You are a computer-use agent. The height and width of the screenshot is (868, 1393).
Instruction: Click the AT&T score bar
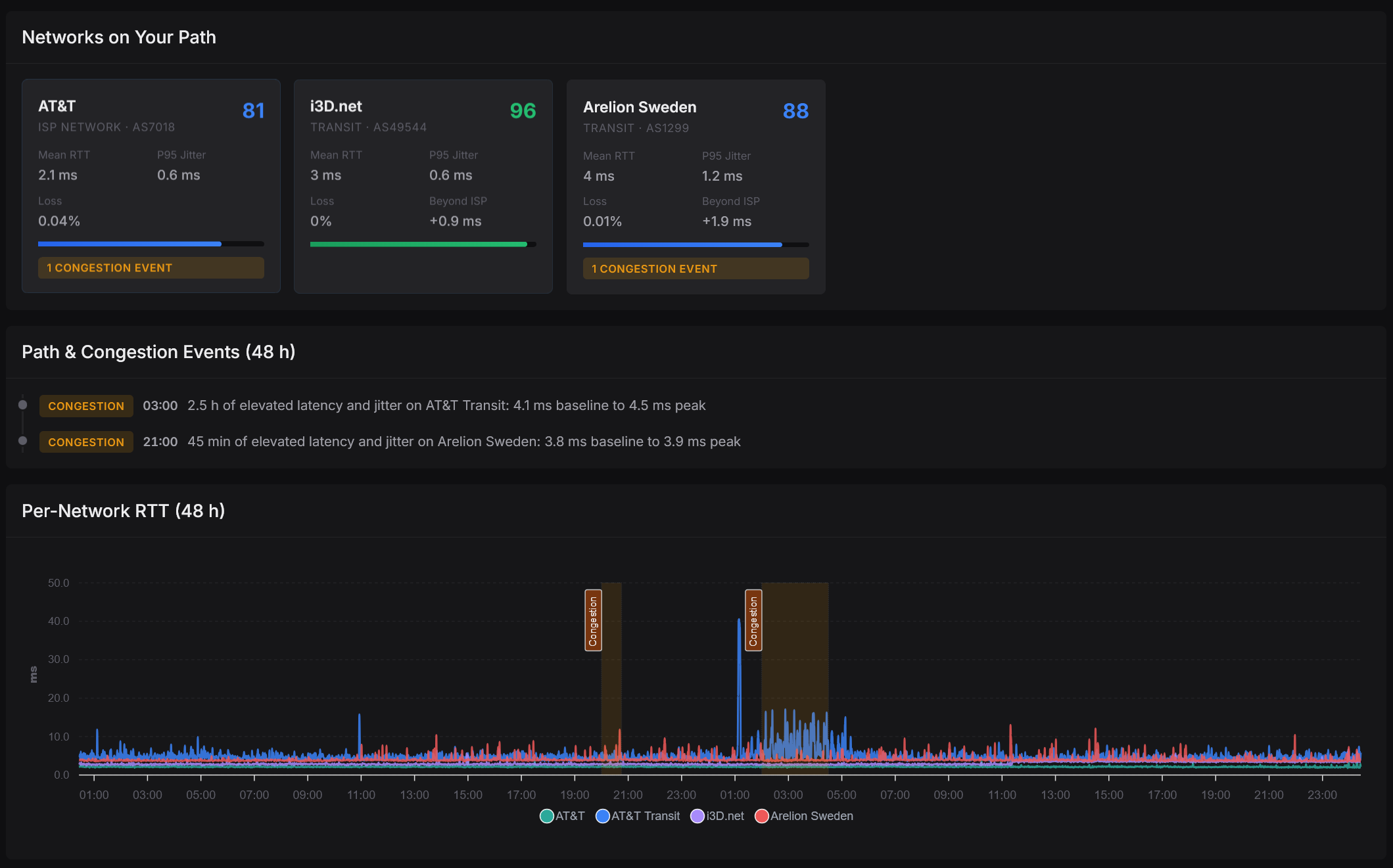click(x=151, y=244)
